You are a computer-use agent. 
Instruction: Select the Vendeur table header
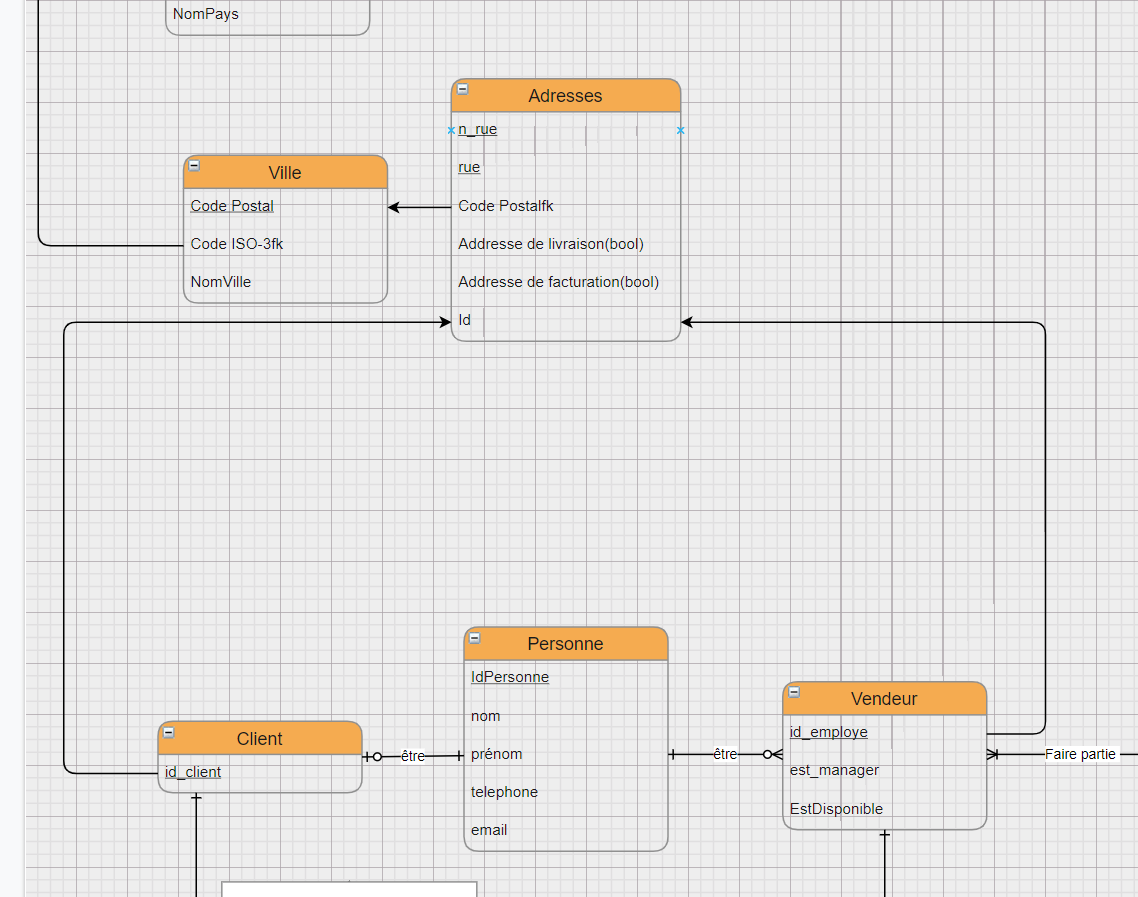coord(884,699)
